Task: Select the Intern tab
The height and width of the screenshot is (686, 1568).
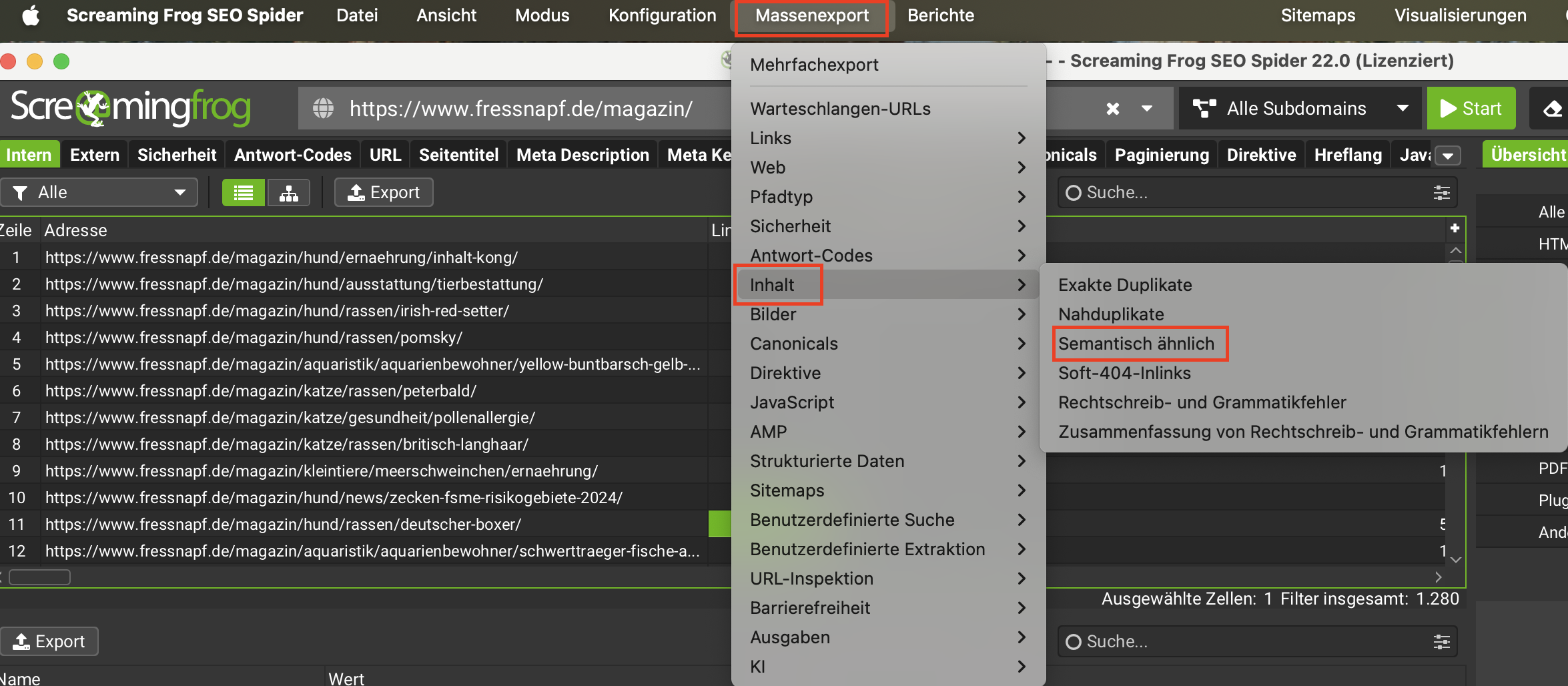Action: (x=29, y=155)
